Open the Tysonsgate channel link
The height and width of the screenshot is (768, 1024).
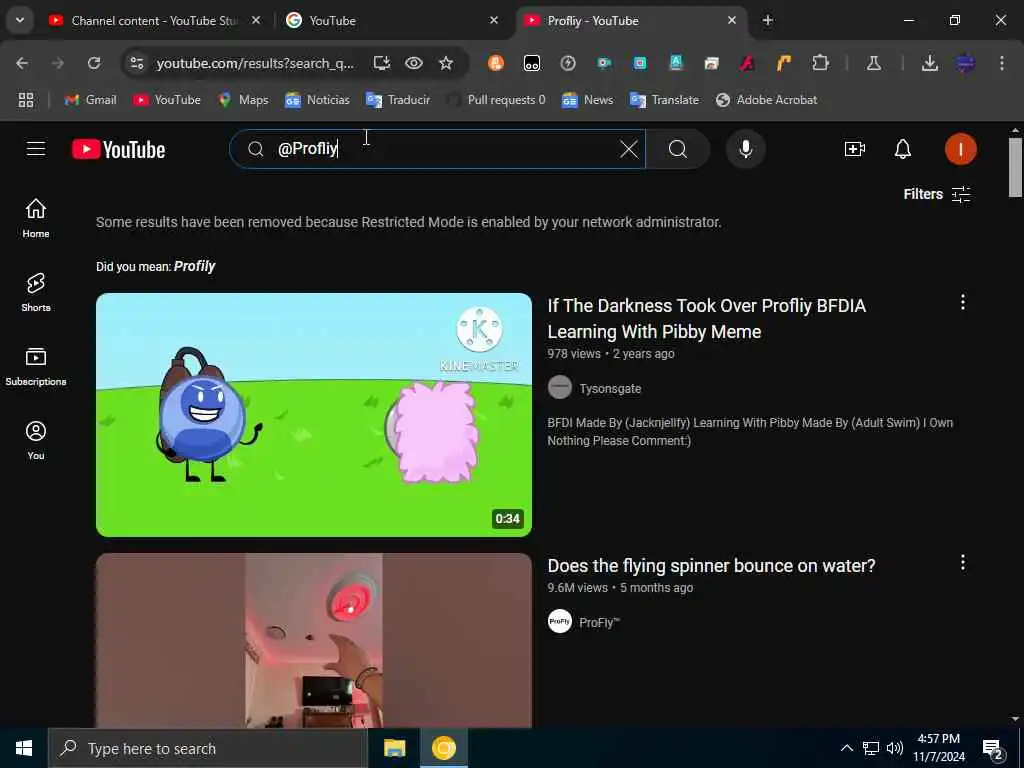pos(610,389)
